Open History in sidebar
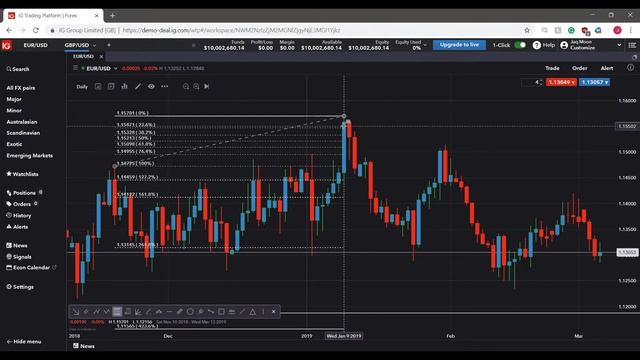640x360 pixels. pyautogui.click(x=19, y=216)
